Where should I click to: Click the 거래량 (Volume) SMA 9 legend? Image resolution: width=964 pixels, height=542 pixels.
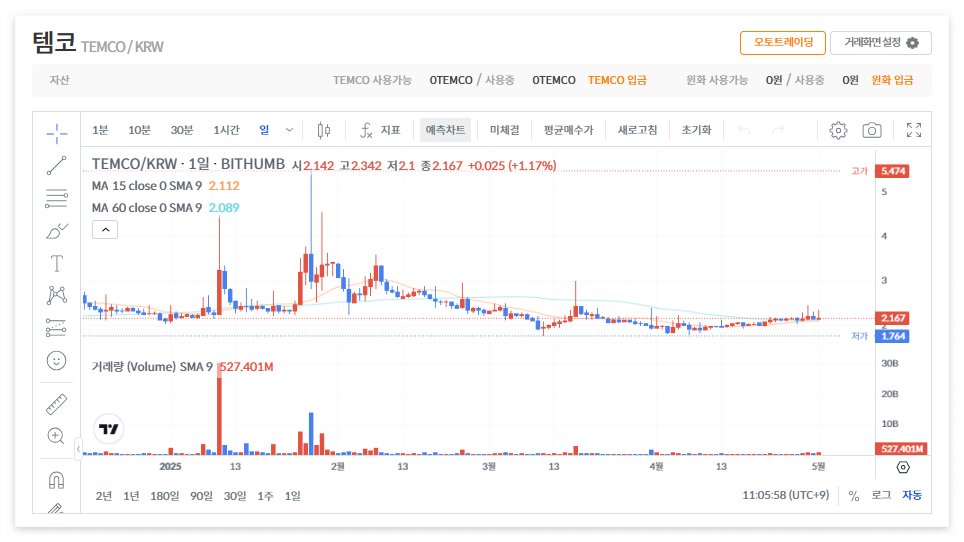(152, 367)
